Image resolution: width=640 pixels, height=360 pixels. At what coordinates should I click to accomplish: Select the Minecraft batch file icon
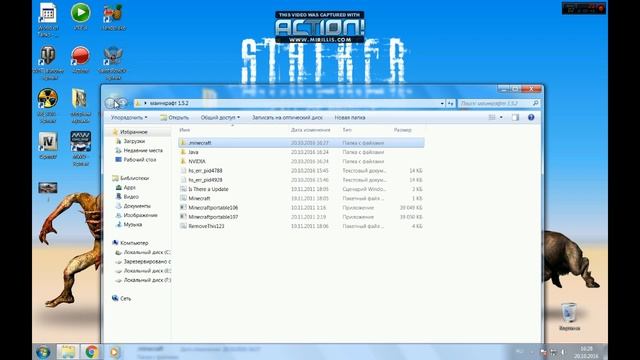(x=183, y=198)
